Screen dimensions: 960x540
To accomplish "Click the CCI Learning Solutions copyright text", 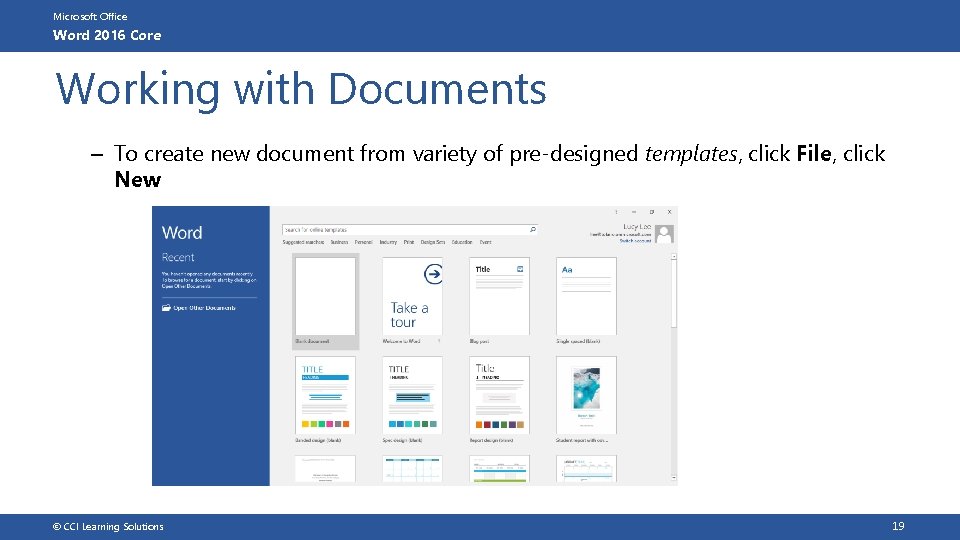I will (x=108, y=527).
